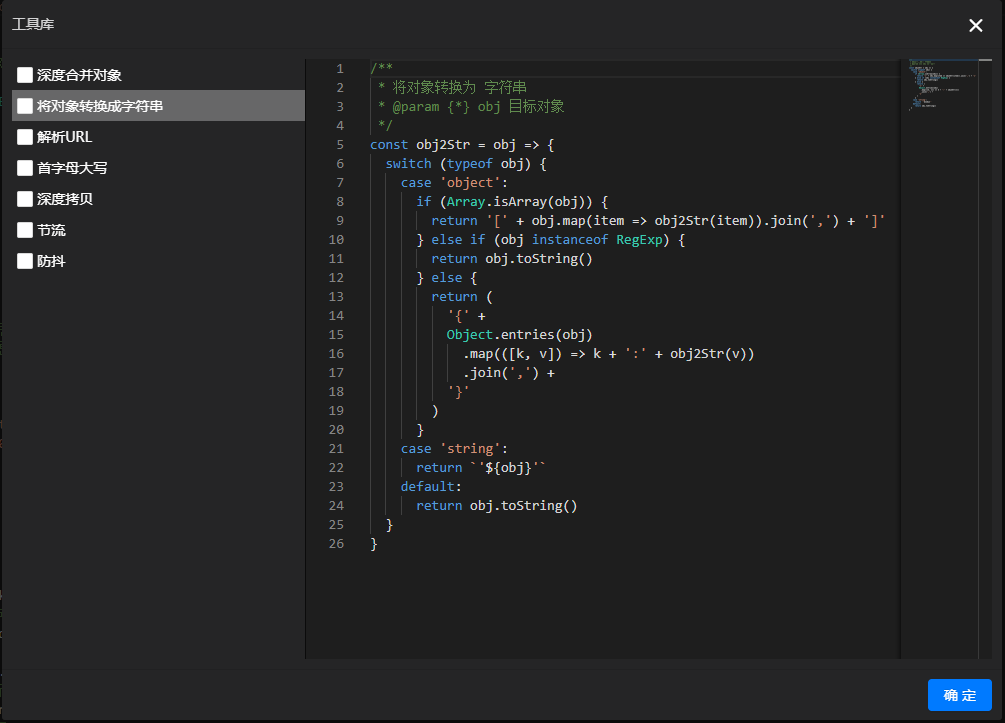This screenshot has height=723, width=1005.
Task: Click 'instanceof RegExp' in line 10
Action: pos(597,240)
